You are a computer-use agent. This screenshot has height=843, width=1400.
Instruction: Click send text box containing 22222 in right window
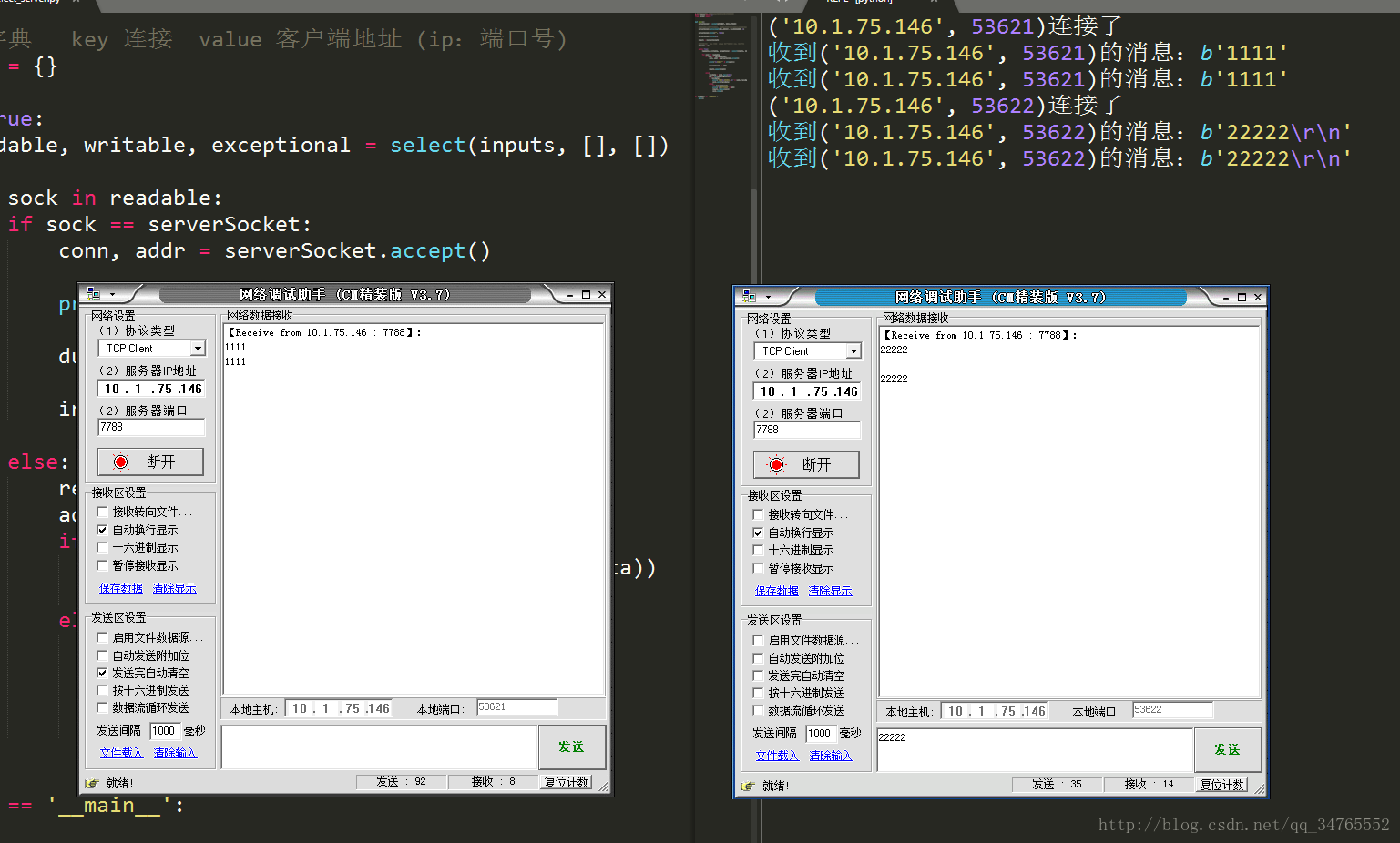click(x=1035, y=750)
